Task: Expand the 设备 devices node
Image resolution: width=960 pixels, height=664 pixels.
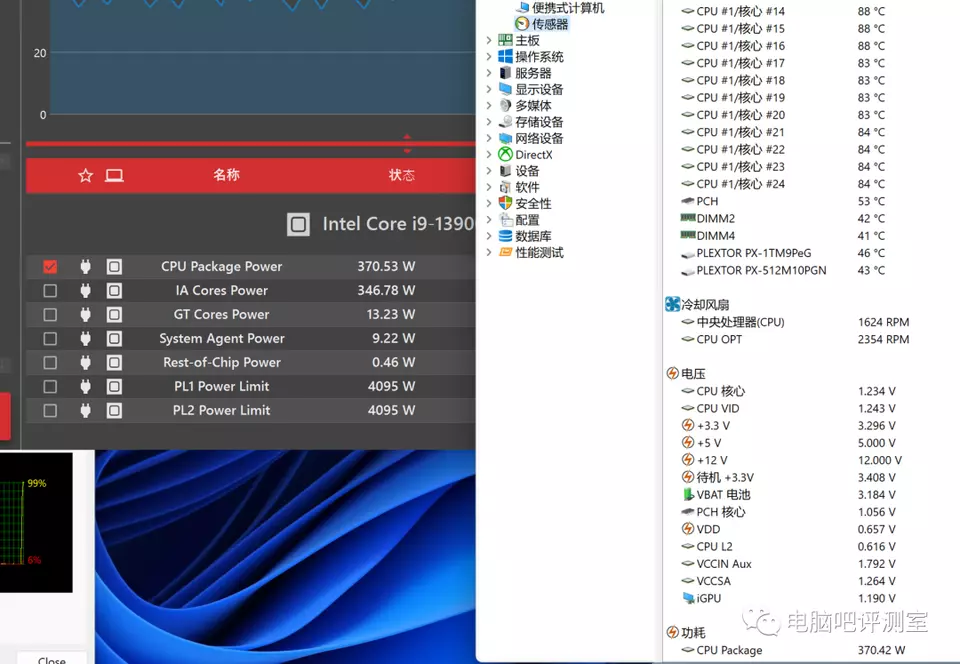Action: (489, 171)
